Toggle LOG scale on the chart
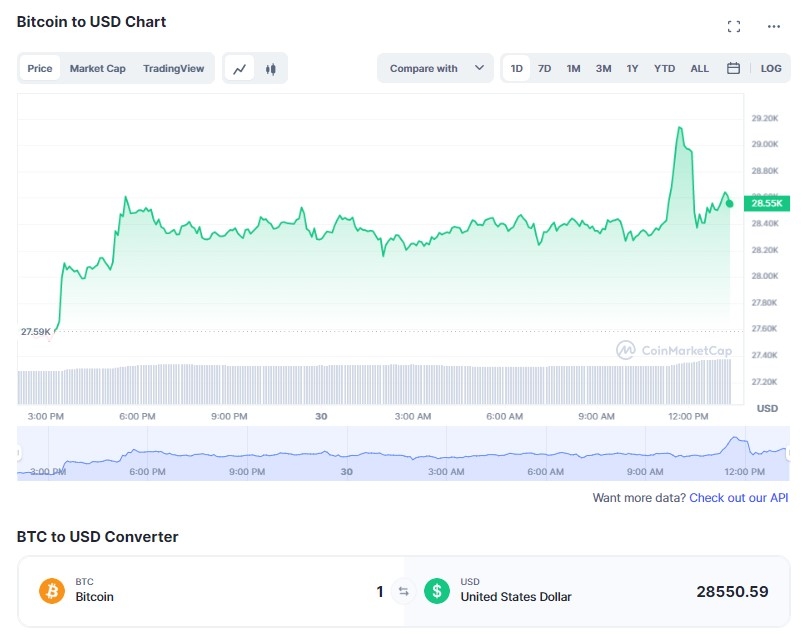802x636 pixels. 770,68
